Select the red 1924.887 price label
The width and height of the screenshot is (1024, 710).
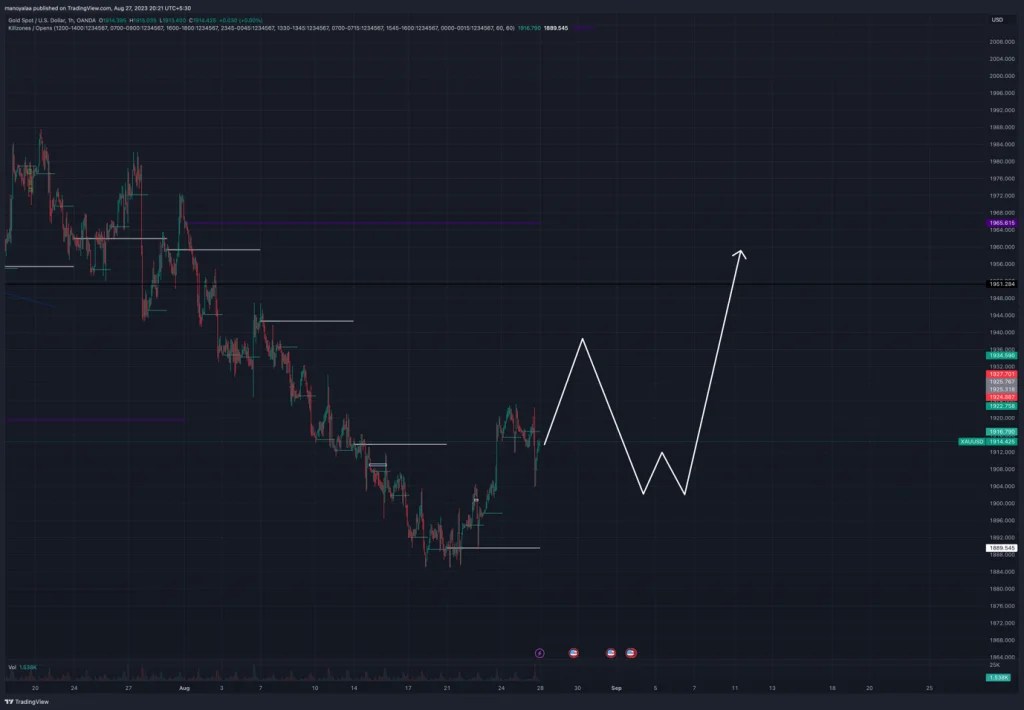click(x=1002, y=397)
